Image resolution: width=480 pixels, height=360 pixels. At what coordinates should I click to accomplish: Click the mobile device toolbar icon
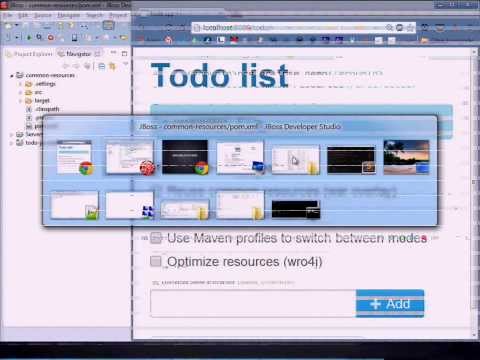(74, 38)
